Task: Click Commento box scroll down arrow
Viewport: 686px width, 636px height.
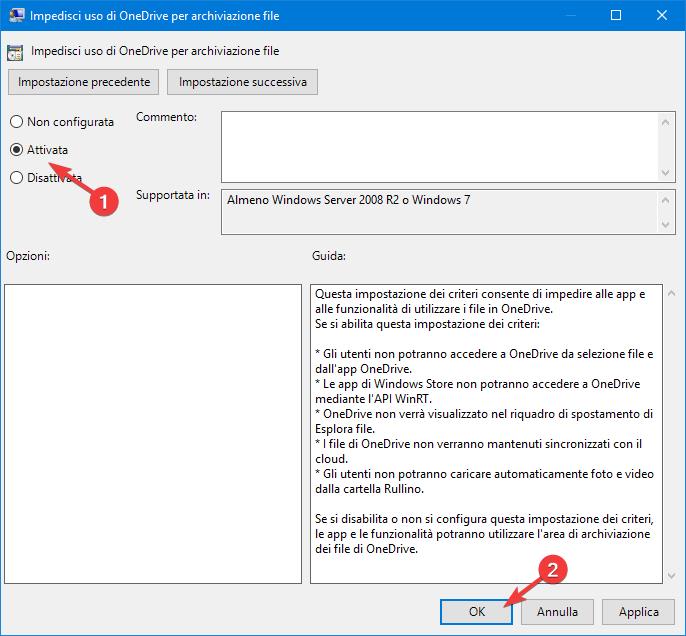Action: pos(665,172)
